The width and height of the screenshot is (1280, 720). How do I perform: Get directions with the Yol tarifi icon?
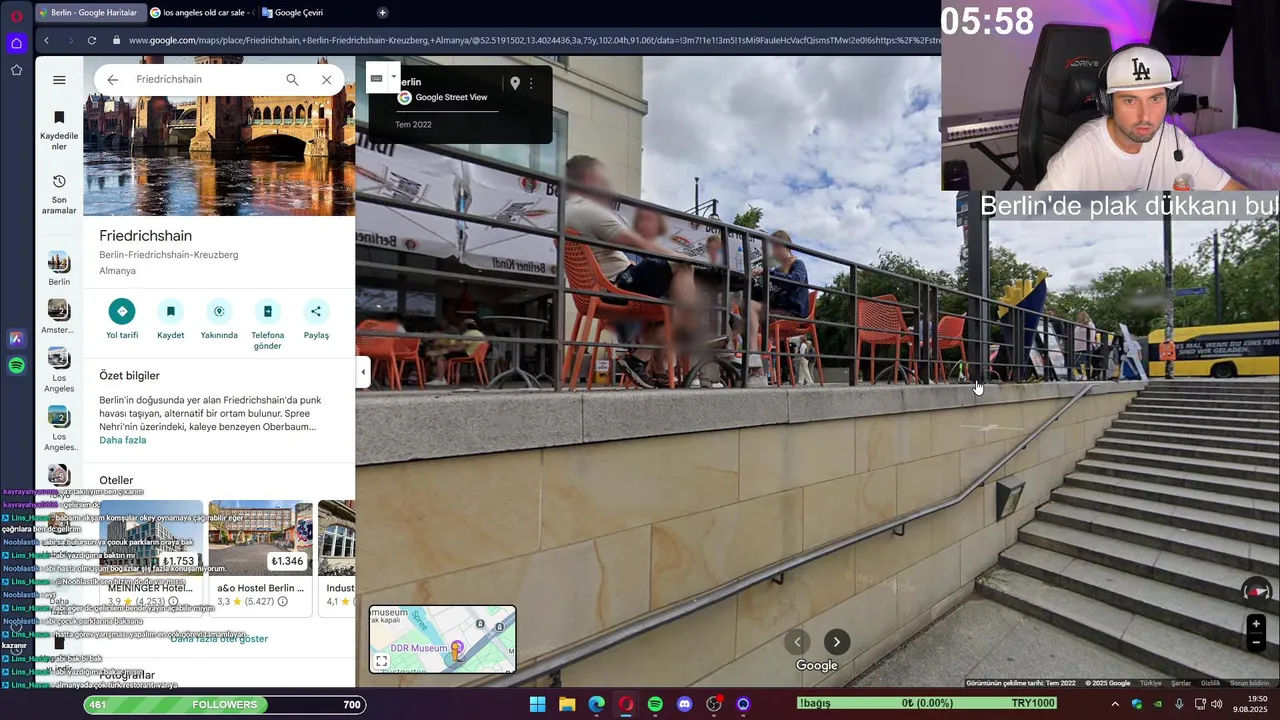(x=122, y=311)
